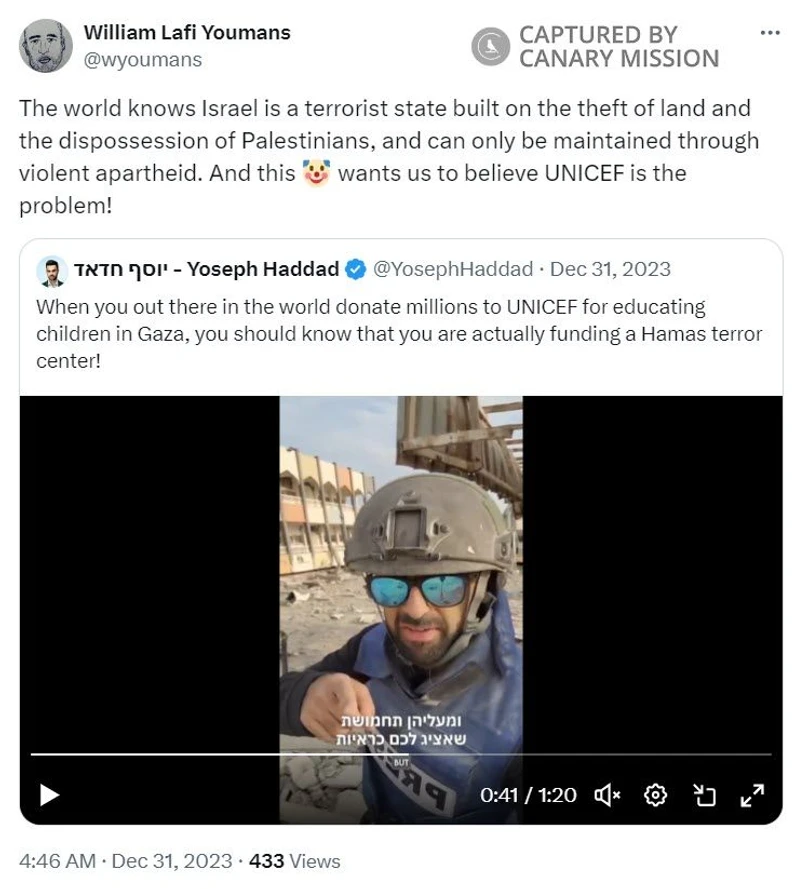Open William Lafi Youmans display name

click(x=187, y=32)
